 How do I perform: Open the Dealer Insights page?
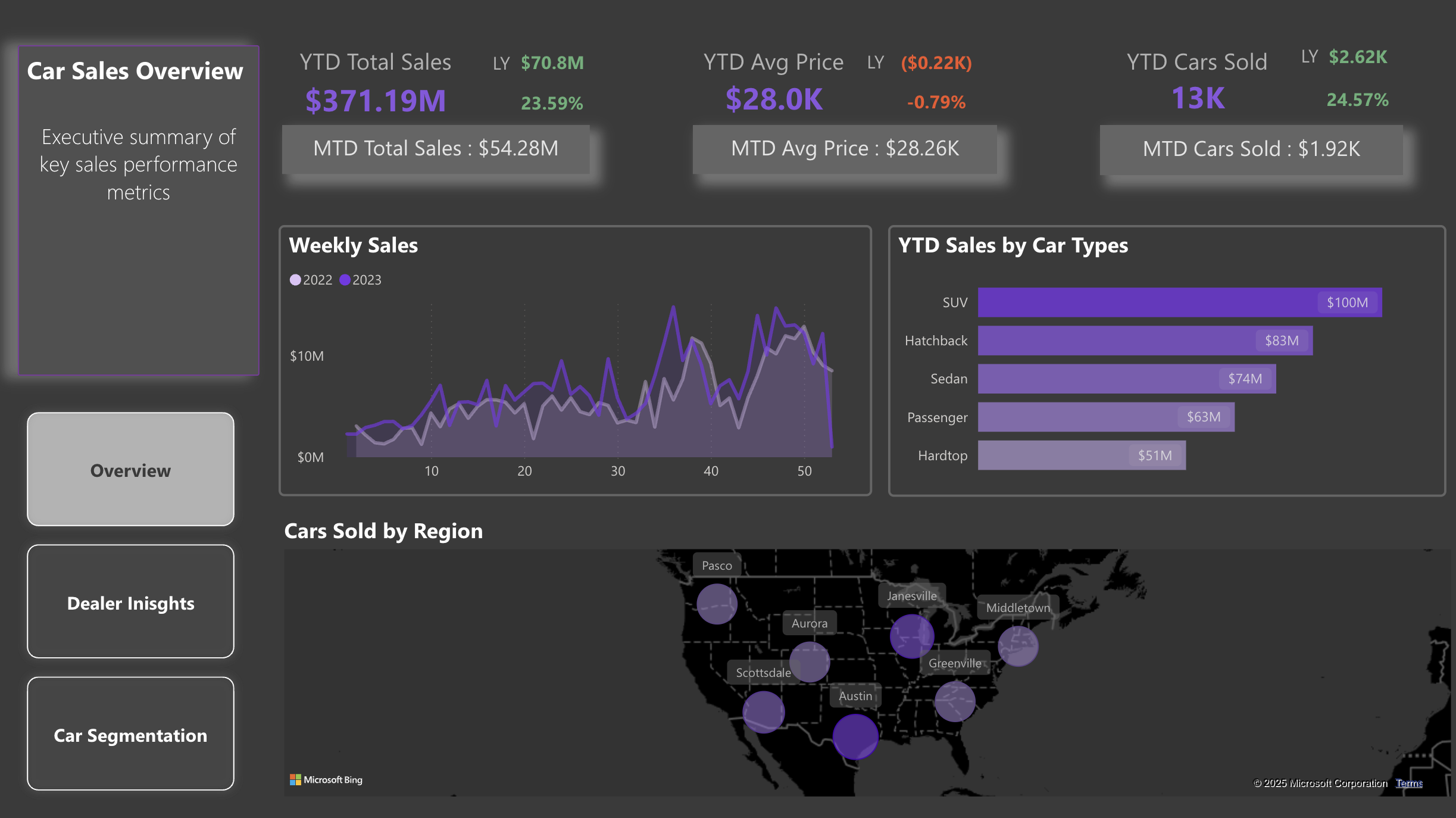(130, 602)
